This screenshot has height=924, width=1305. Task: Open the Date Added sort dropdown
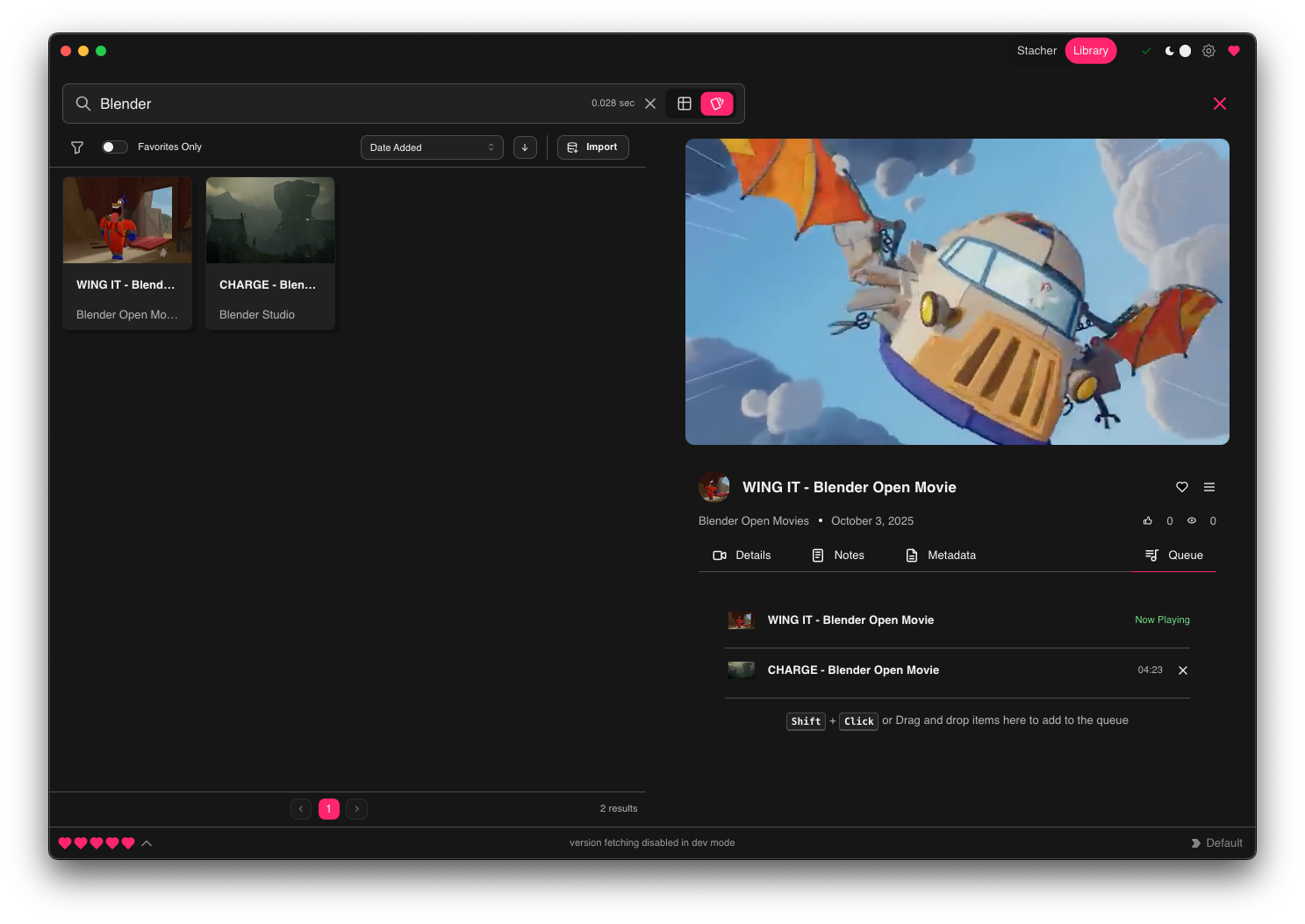point(432,147)
